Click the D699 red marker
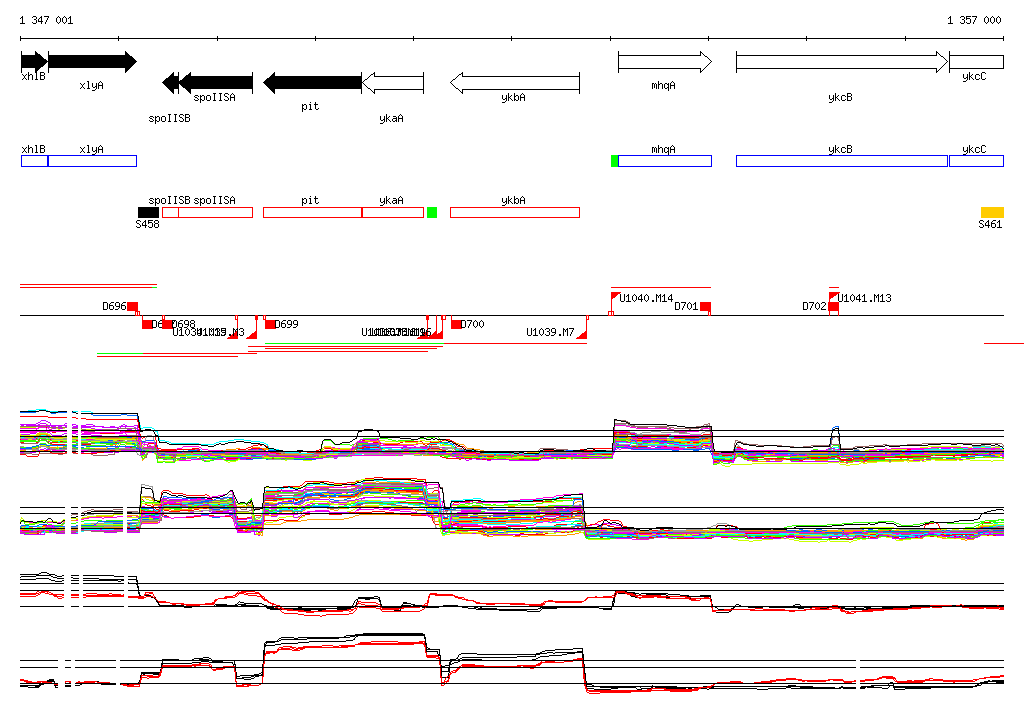Image resolution: width=1024 pixels, height=714 pixels. (270, 324)
